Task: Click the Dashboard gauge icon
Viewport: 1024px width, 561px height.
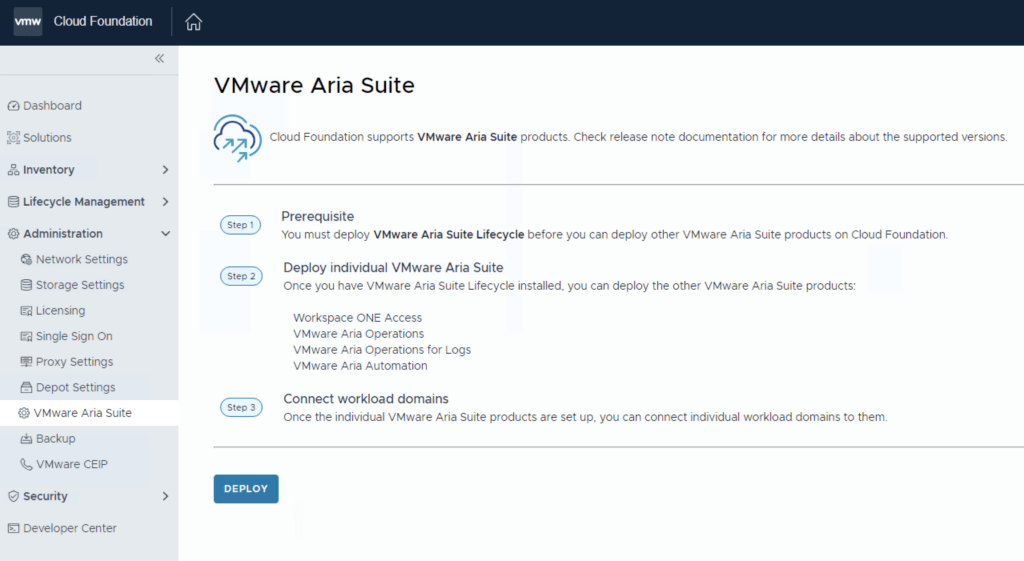Action: tap(13, 106)
